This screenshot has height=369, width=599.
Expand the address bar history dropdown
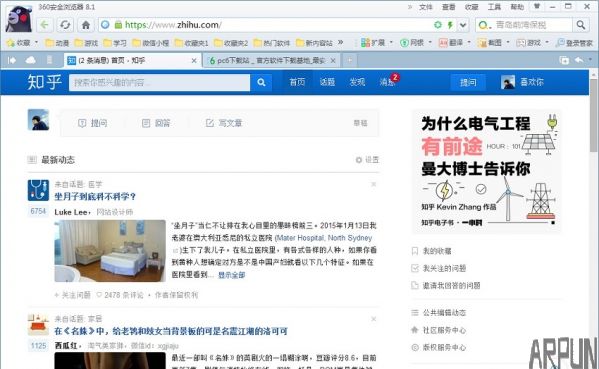[463, 25]
